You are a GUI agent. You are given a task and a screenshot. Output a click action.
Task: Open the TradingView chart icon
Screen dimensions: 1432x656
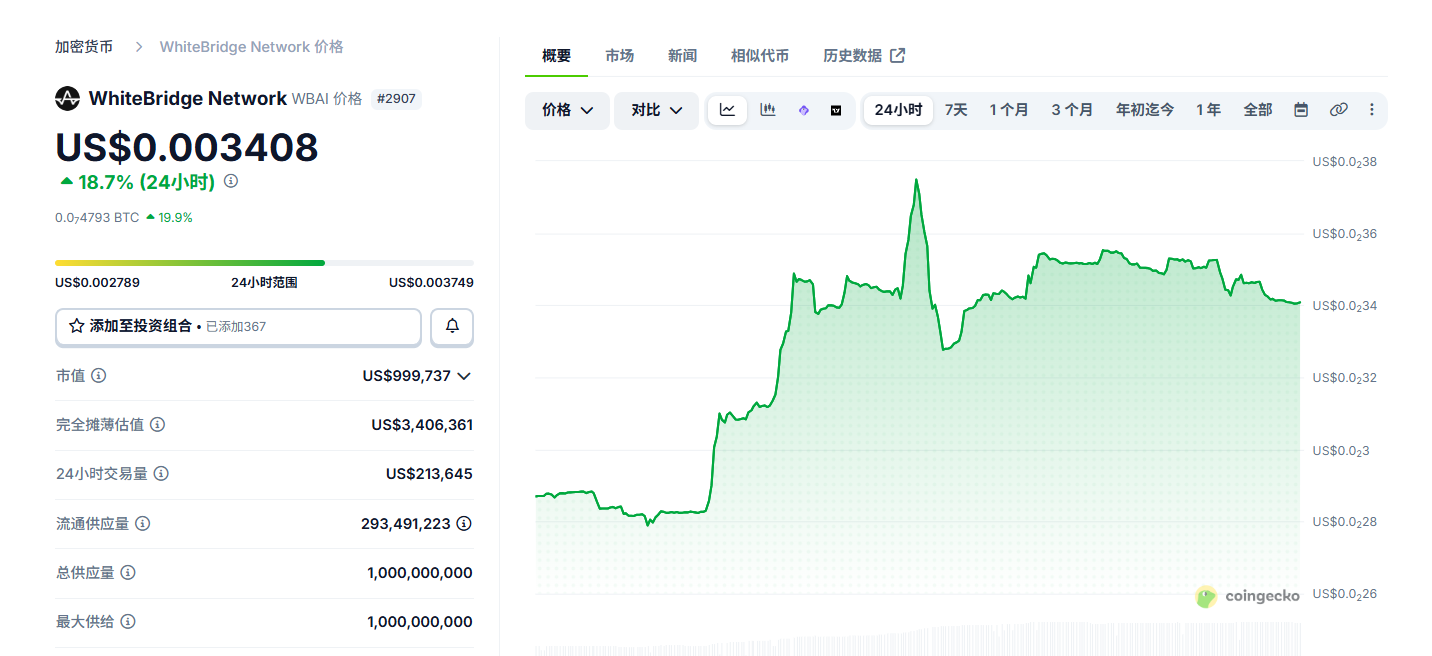click(x=836, y=110)
